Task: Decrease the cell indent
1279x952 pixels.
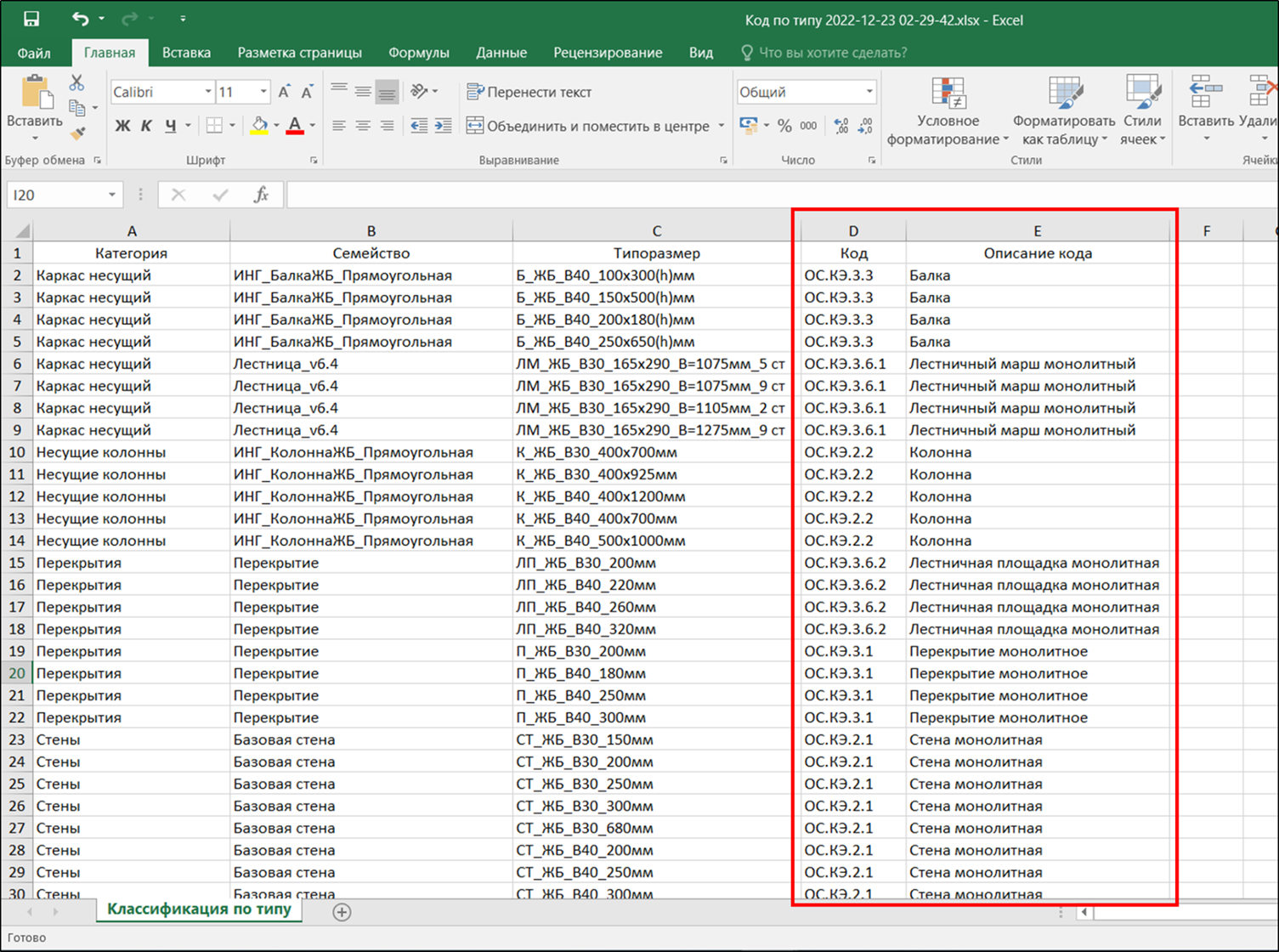Action: click(419, 126)
